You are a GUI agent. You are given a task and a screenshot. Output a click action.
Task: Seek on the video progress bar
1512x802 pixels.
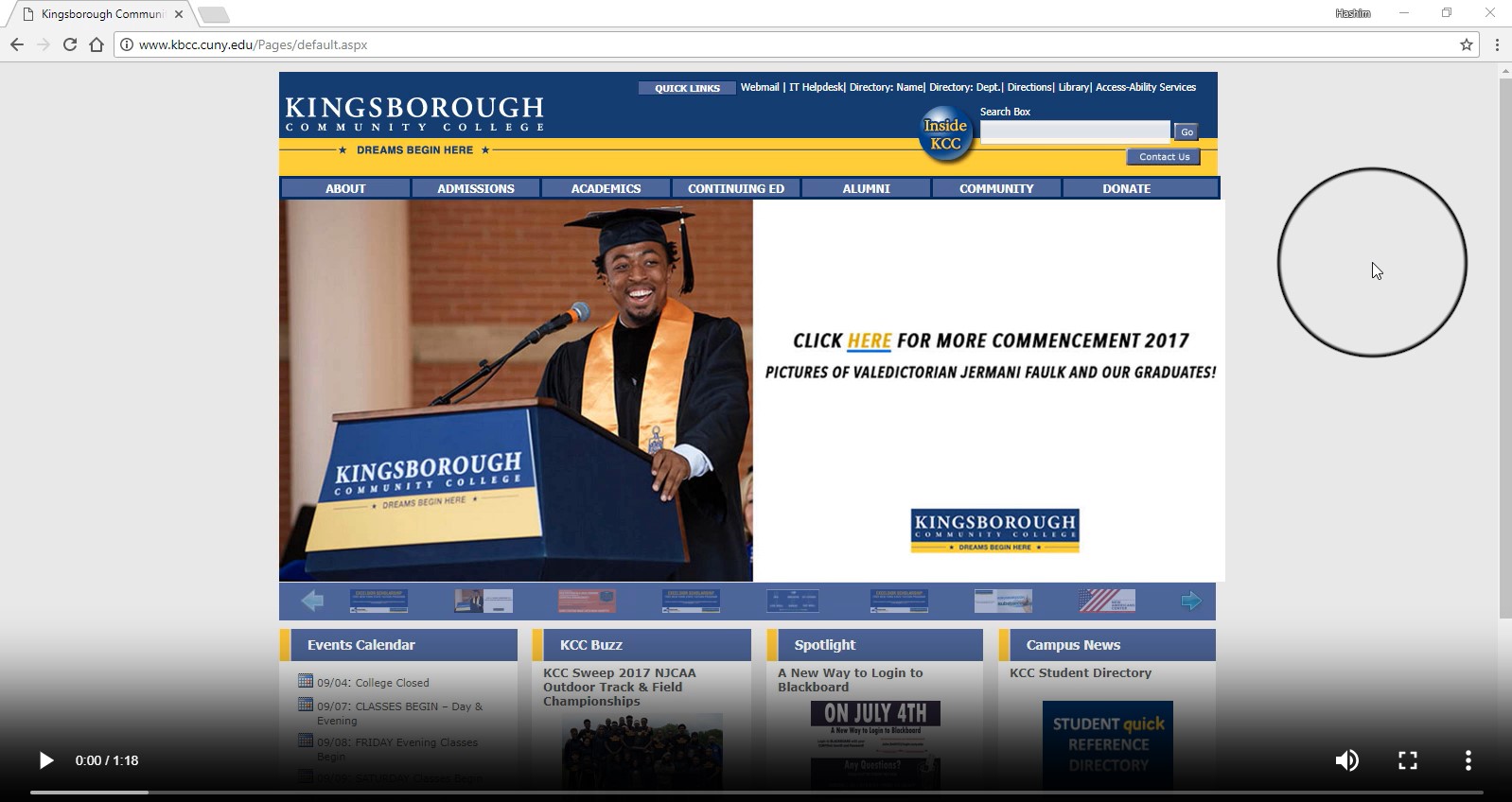756,792
